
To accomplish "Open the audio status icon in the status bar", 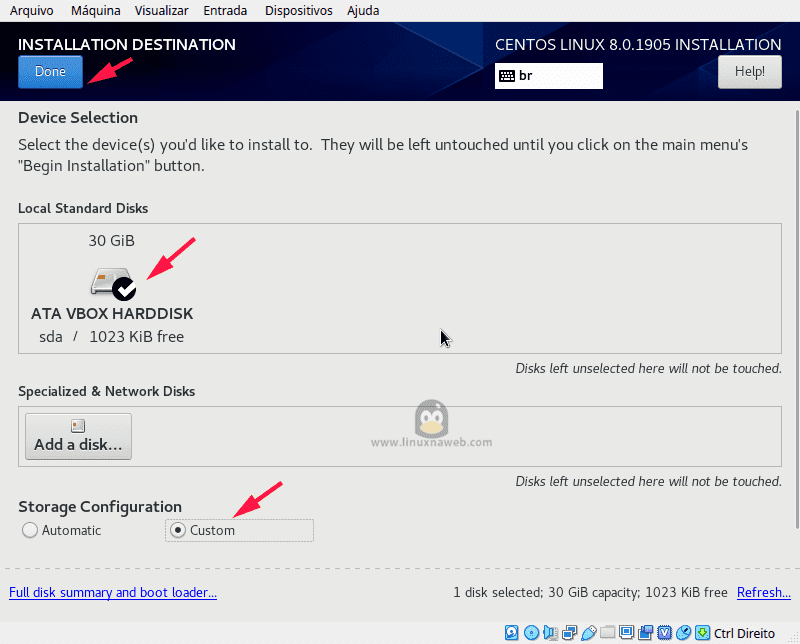I will pos(551,633).
